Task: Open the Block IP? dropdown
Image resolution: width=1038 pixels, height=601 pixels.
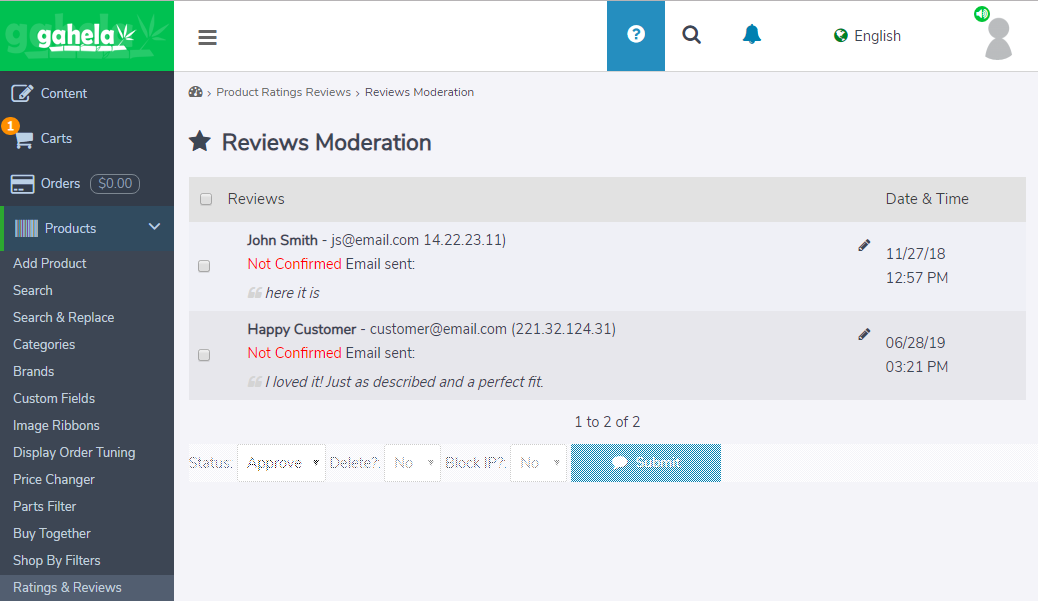Action: (x=539, y=462)
